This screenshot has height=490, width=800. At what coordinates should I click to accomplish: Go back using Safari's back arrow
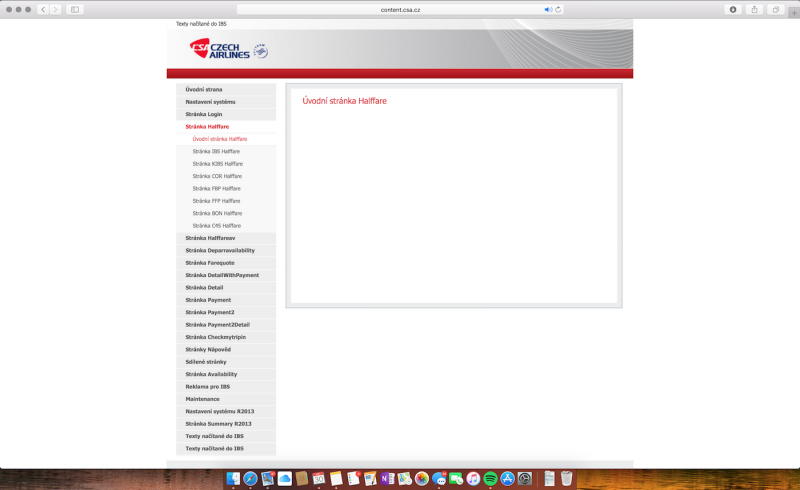coord(43,9)
